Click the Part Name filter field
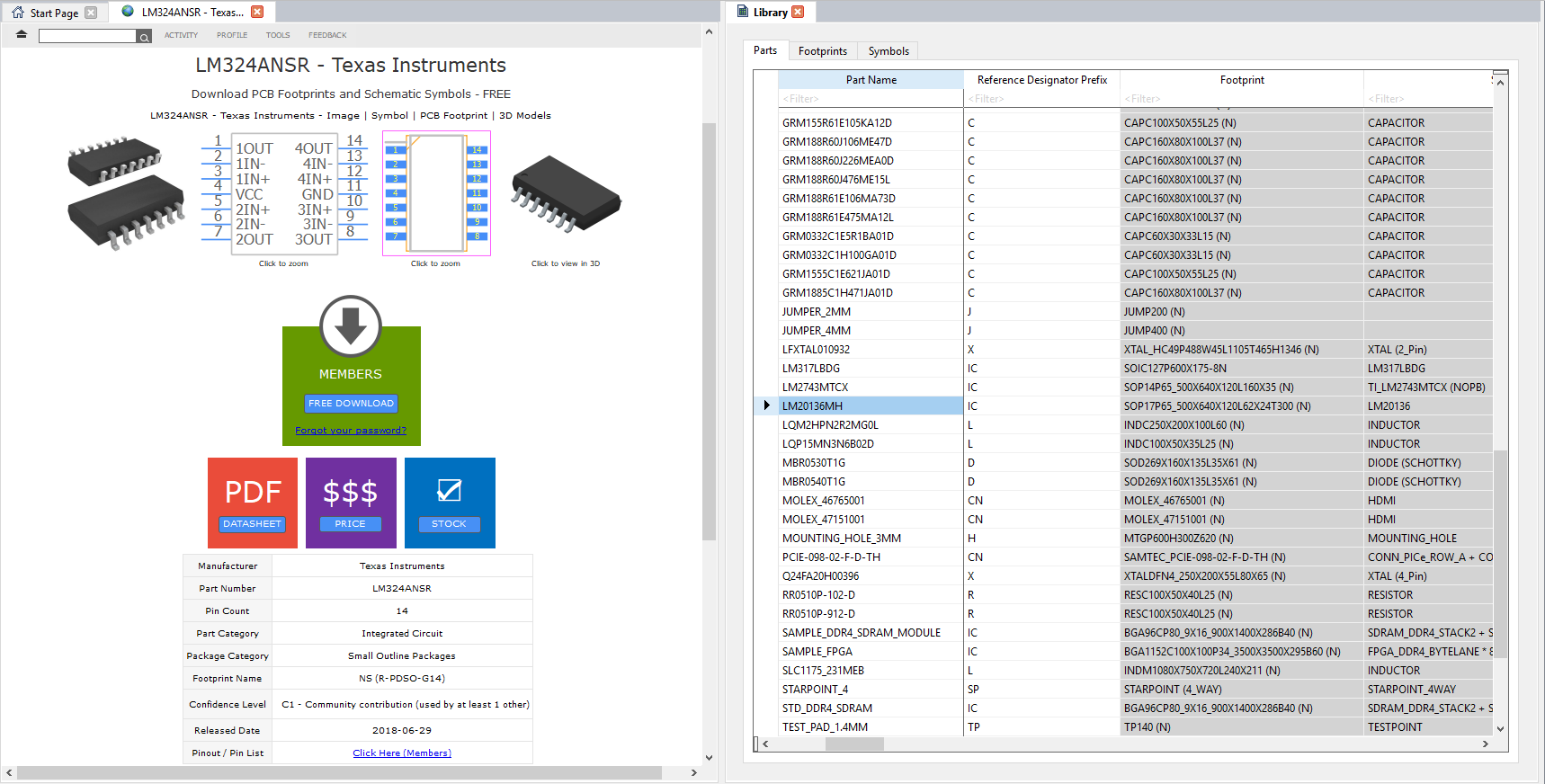This screenshot has height=784, width=1545. (x=871, y=99)
